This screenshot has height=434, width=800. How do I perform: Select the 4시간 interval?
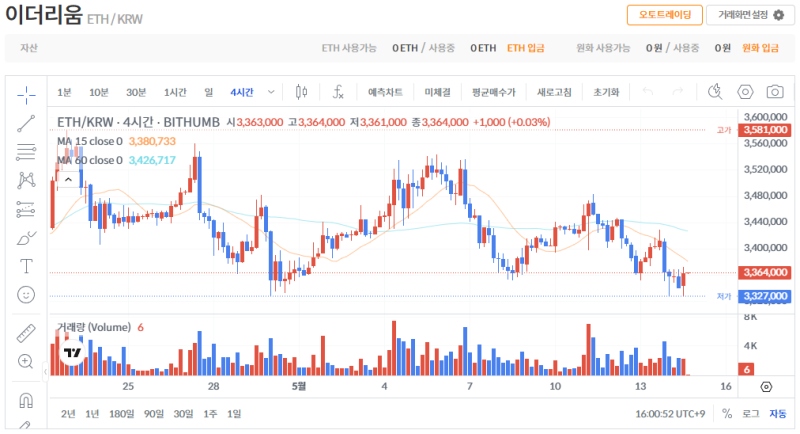point(242,92)
